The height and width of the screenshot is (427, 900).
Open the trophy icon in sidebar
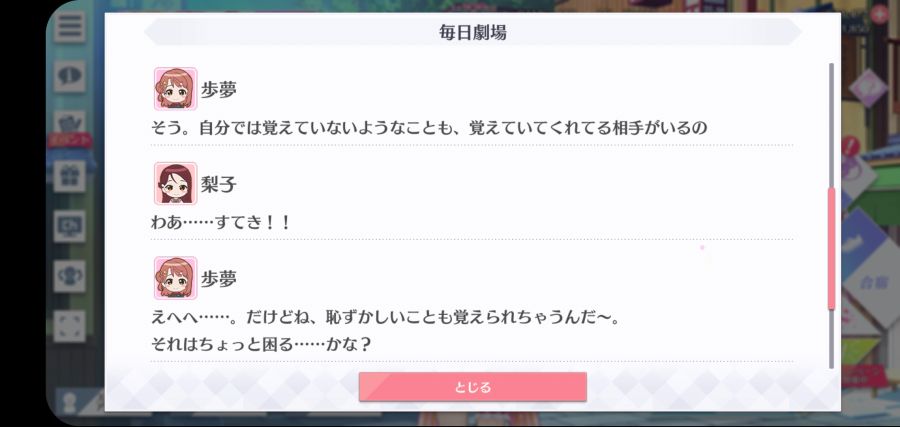(x=70, y=276)
